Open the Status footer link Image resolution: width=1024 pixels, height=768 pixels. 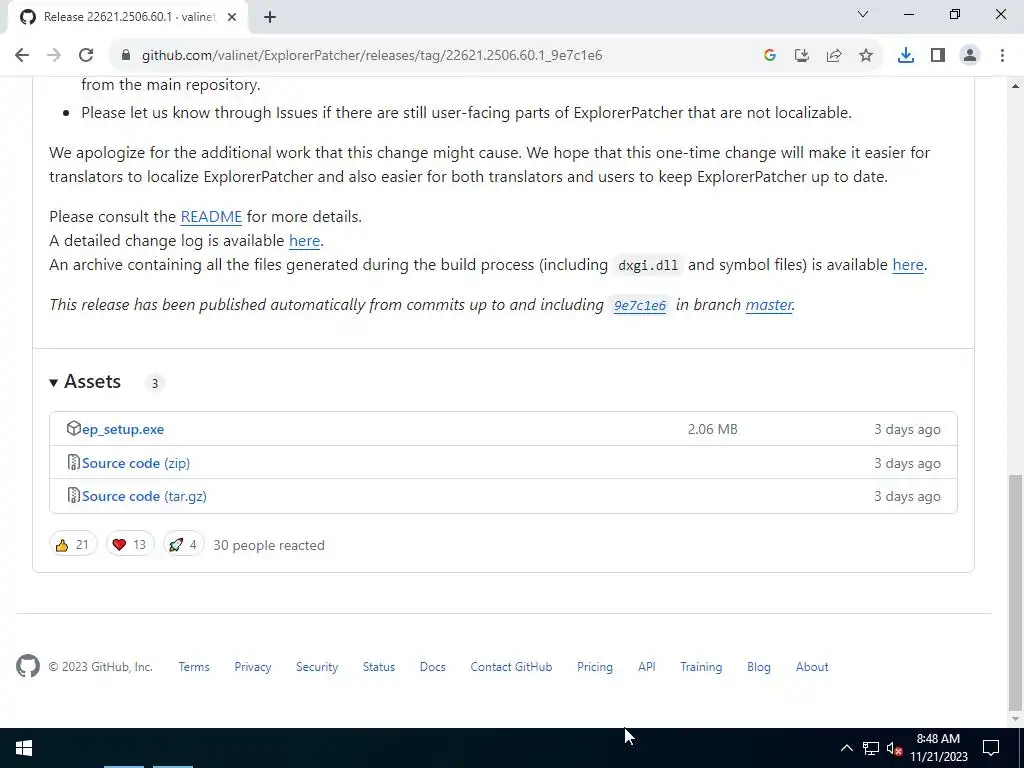tap(379, 667)
